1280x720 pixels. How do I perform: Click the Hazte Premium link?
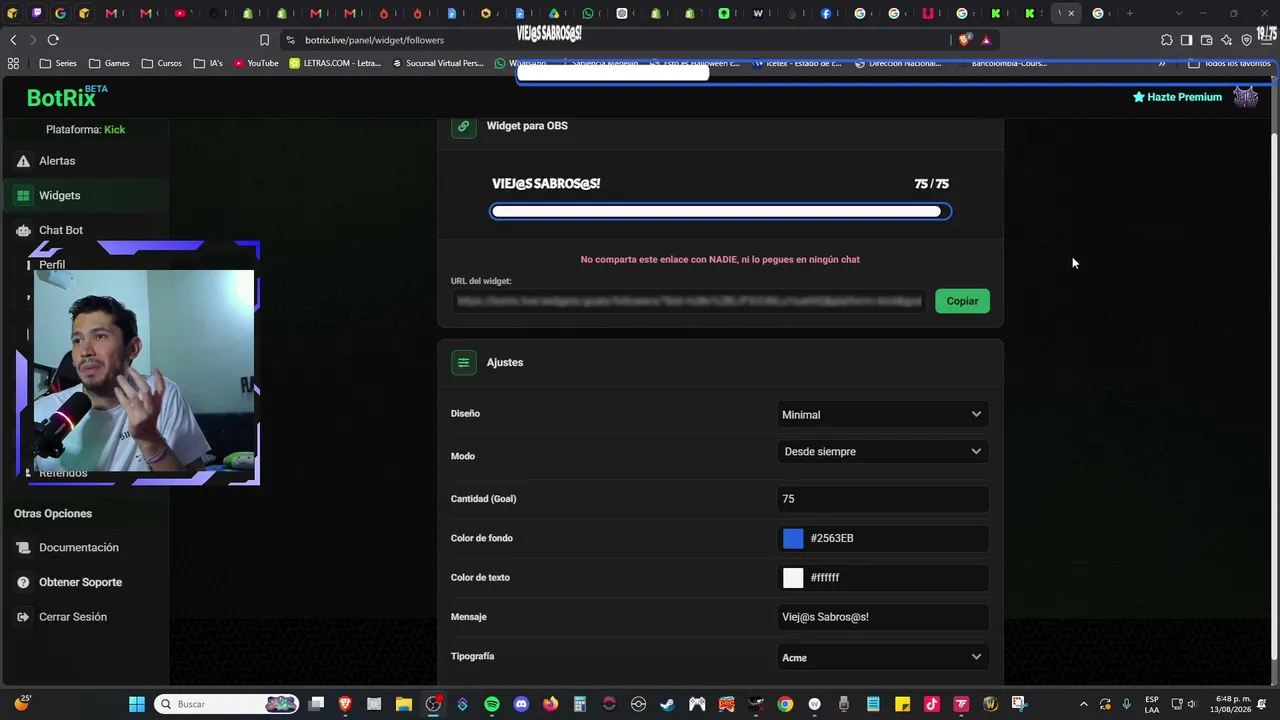pyautogui.click(x=1177, y=97)
